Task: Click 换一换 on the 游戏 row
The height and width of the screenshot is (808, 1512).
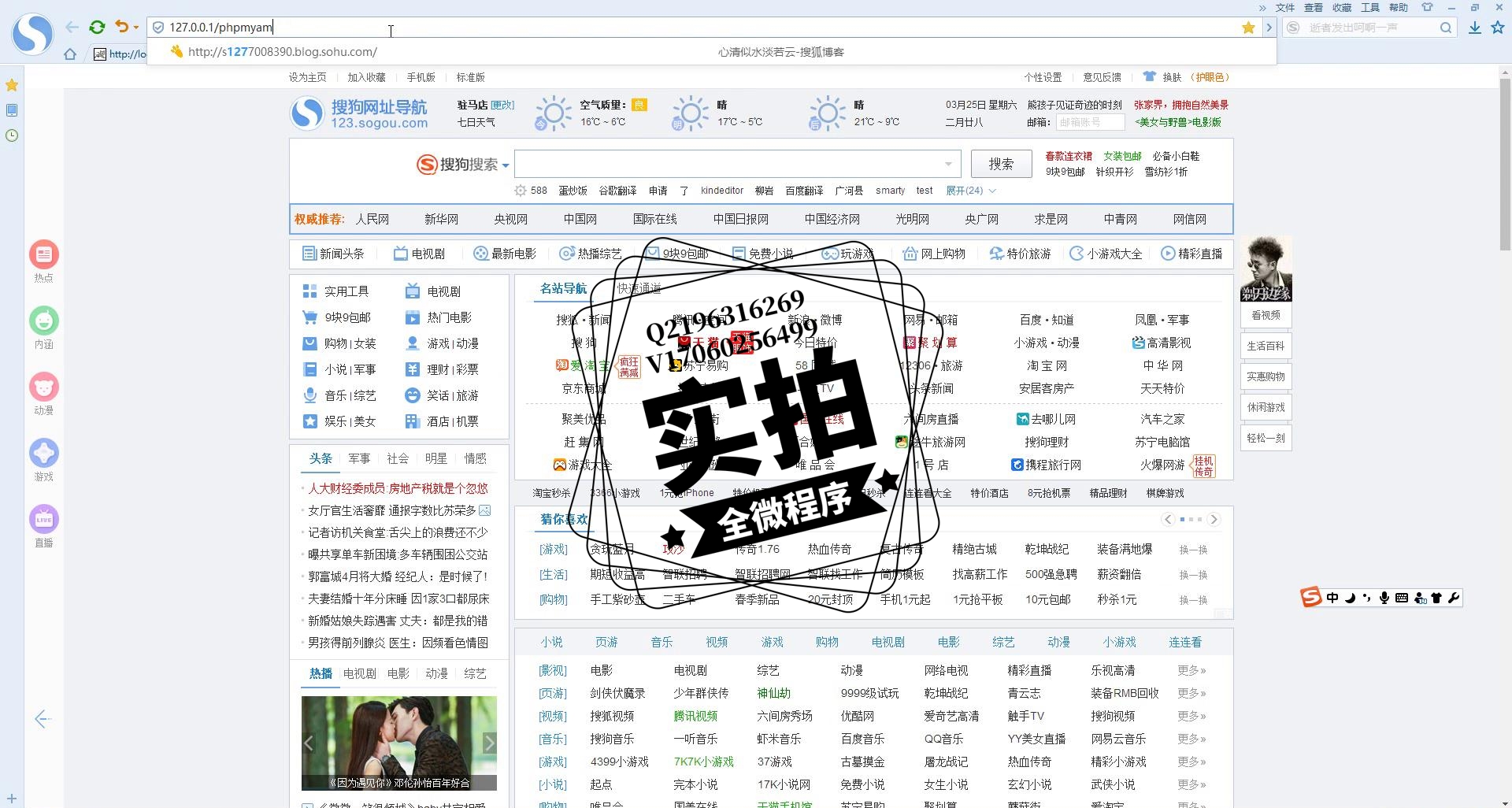Action: pyautogui.click(x=1193, y=550)
